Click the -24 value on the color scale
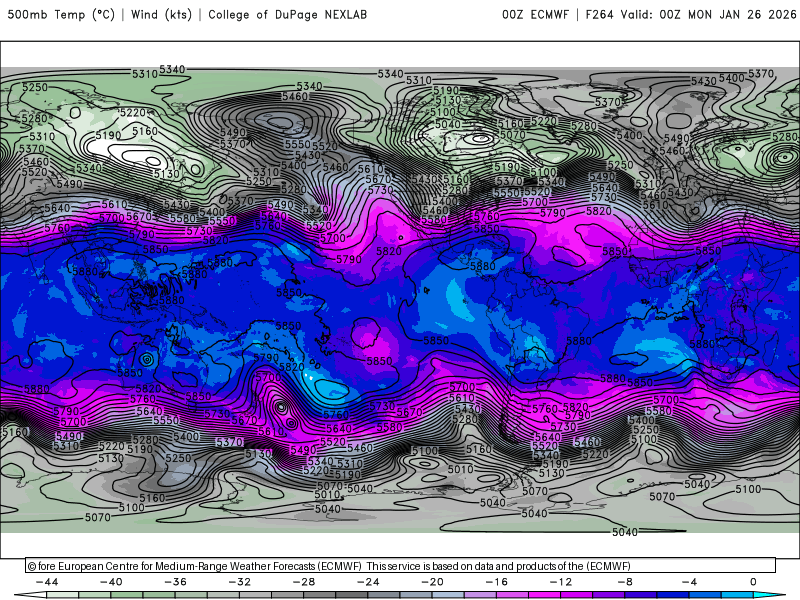The width and height of the screenshot is (800, 600). [368, 582]
